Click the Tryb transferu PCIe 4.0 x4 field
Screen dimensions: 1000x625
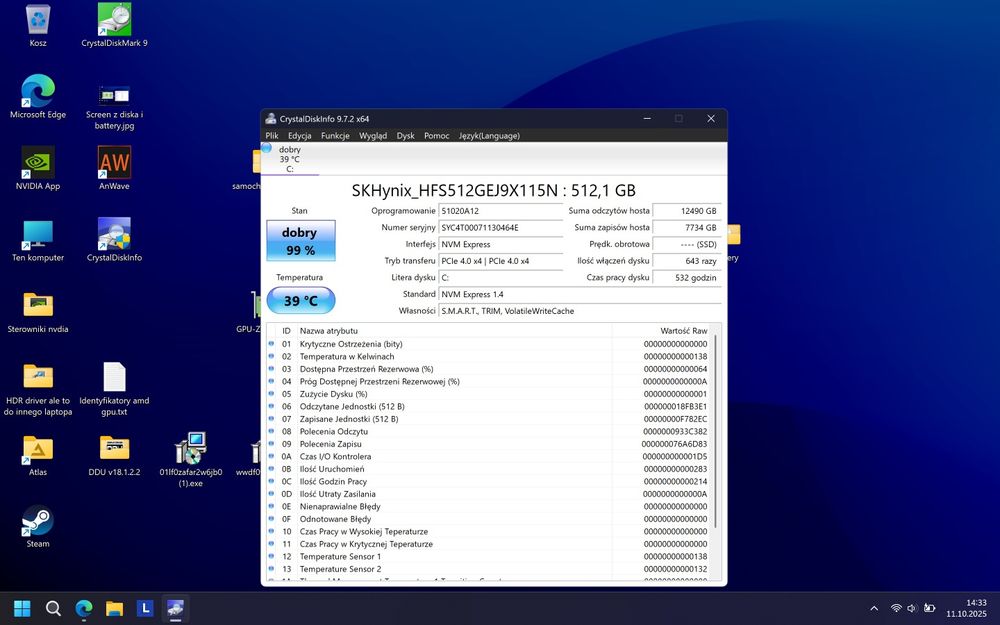click(501, 261)
